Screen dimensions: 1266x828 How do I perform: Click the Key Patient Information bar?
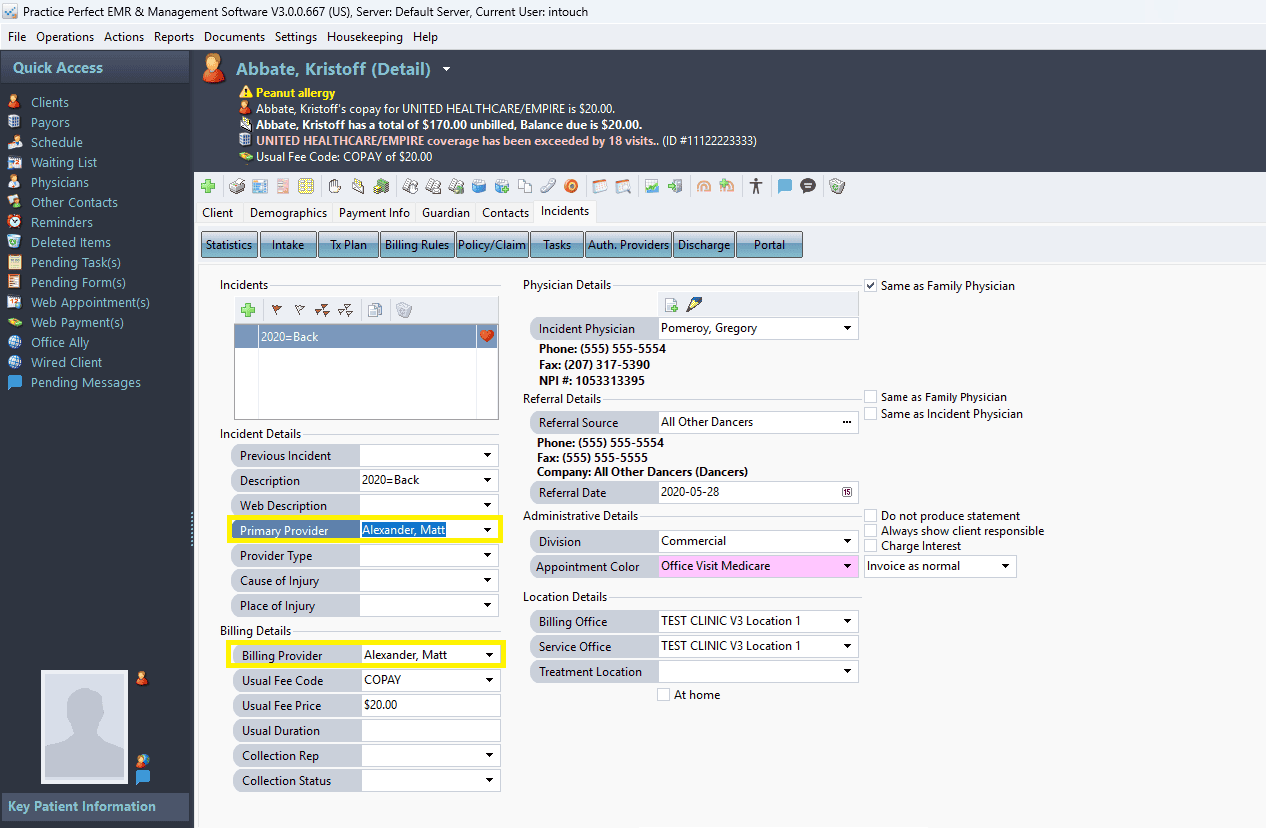point(95,807)
